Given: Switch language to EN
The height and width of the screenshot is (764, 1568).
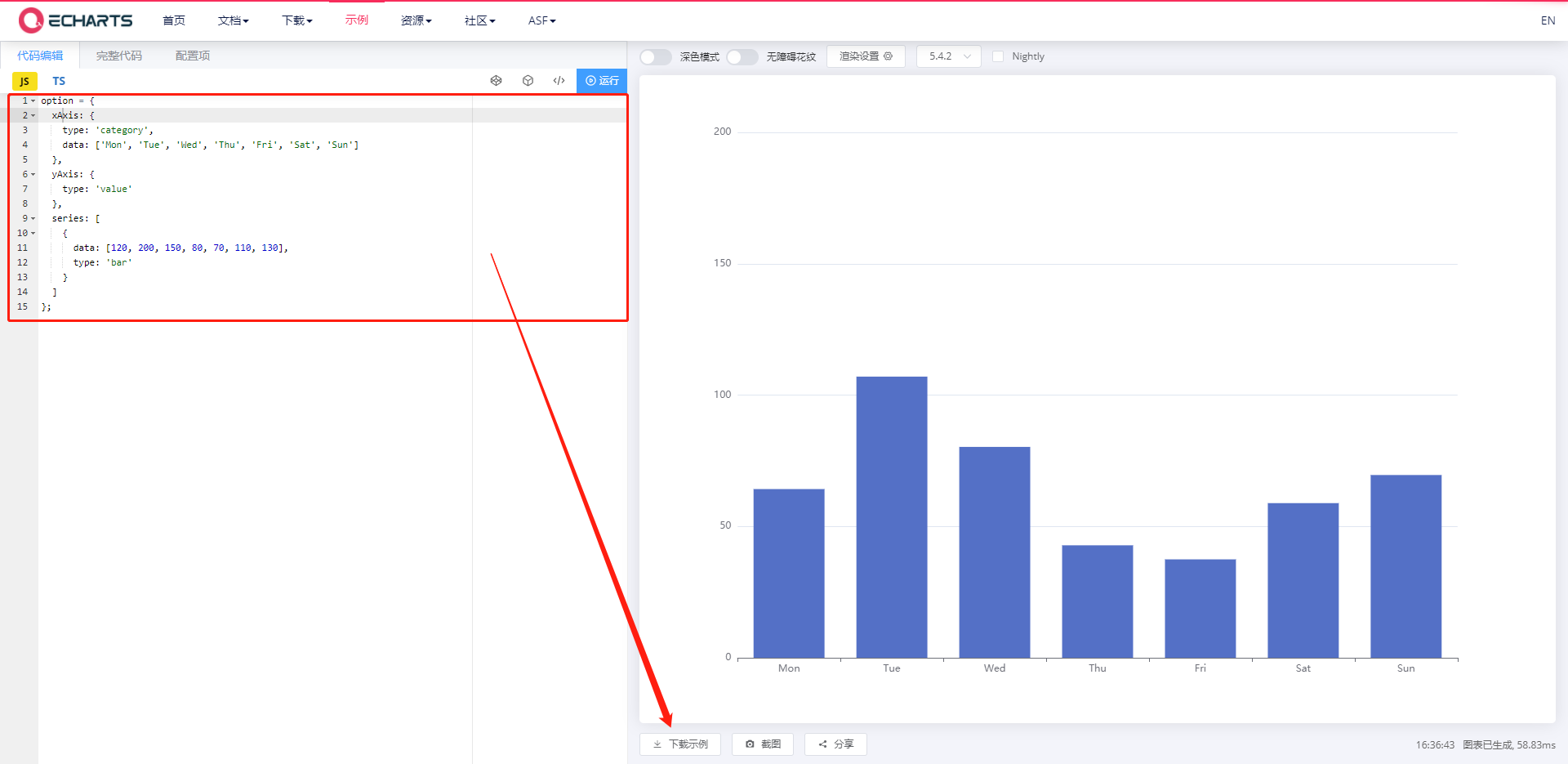Looking at the screenshot, I should [1548, 20].
